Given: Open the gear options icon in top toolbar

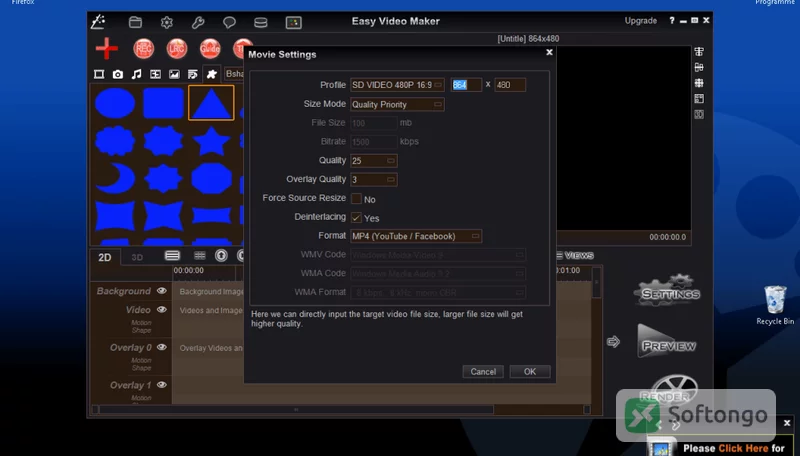Looking at the screenshot, I should click(167, 22).
